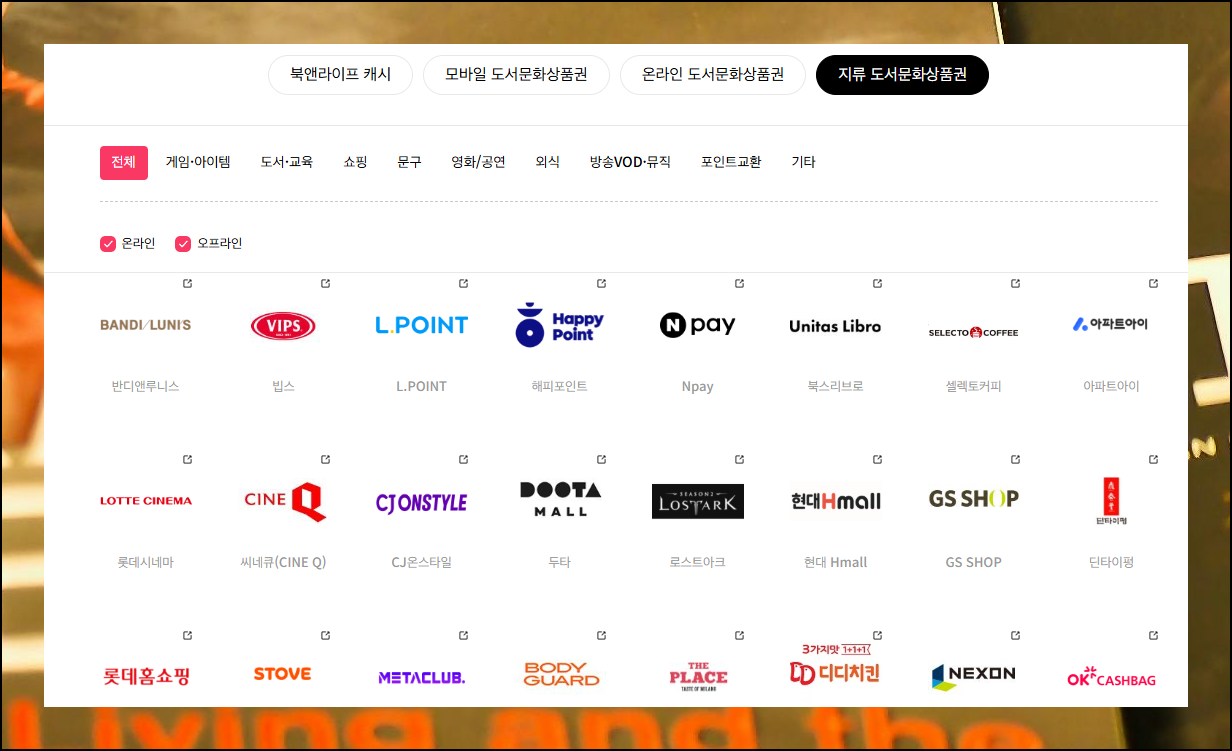
Task: Click the 해피포인트 name label
Action: pos(559,386)
